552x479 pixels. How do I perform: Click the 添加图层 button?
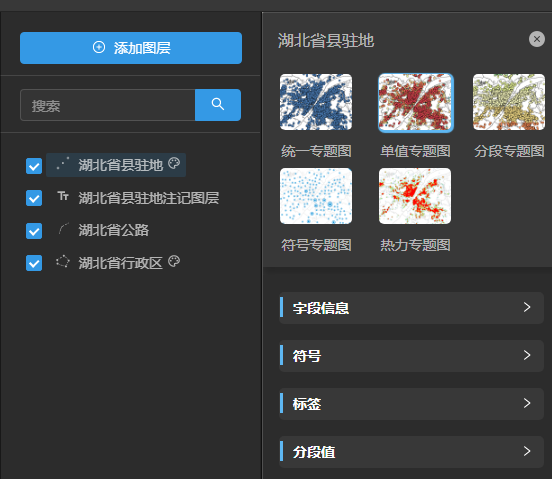(131, 48)
